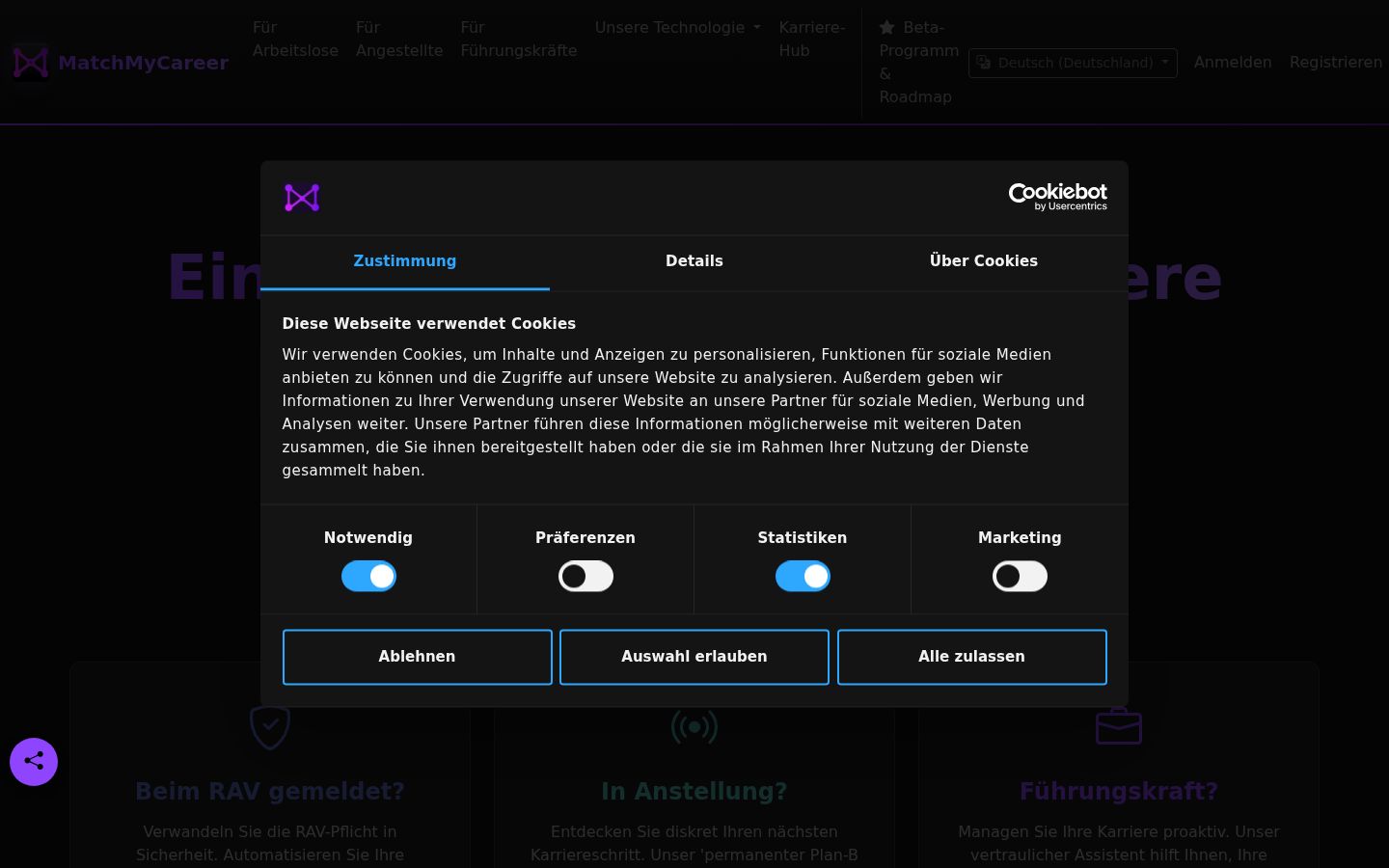The image size is (1389, 868).
Task: Click the Anmelden link
Action: click(x=1233, y=63)
